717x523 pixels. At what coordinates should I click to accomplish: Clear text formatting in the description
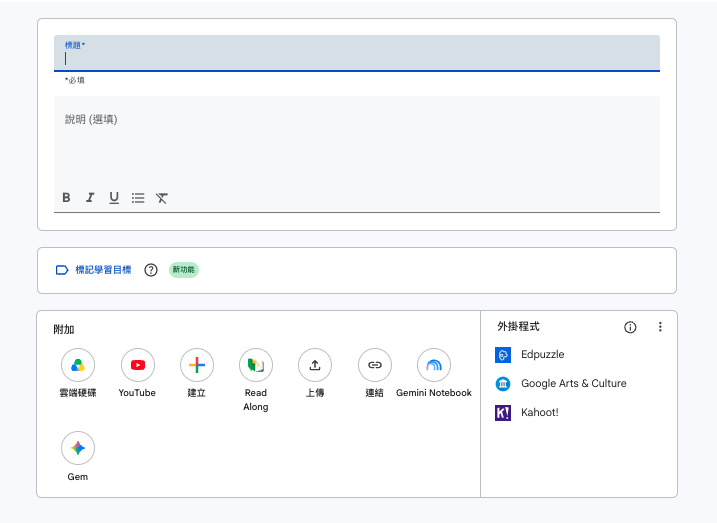[161, 197]
